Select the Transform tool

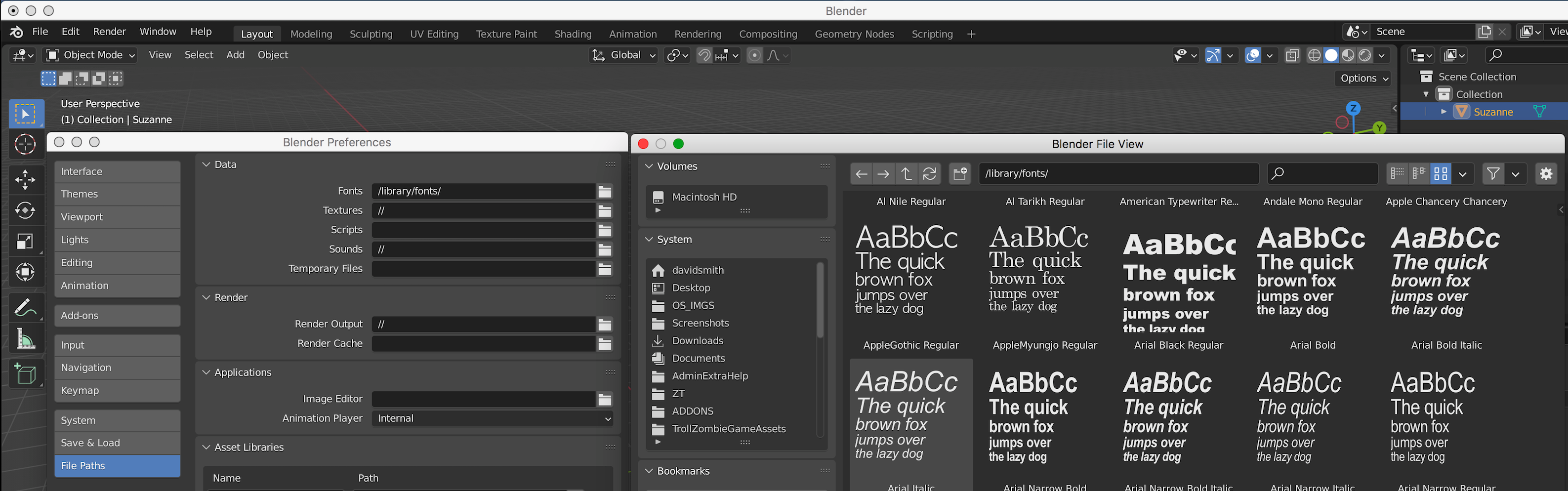26,273
